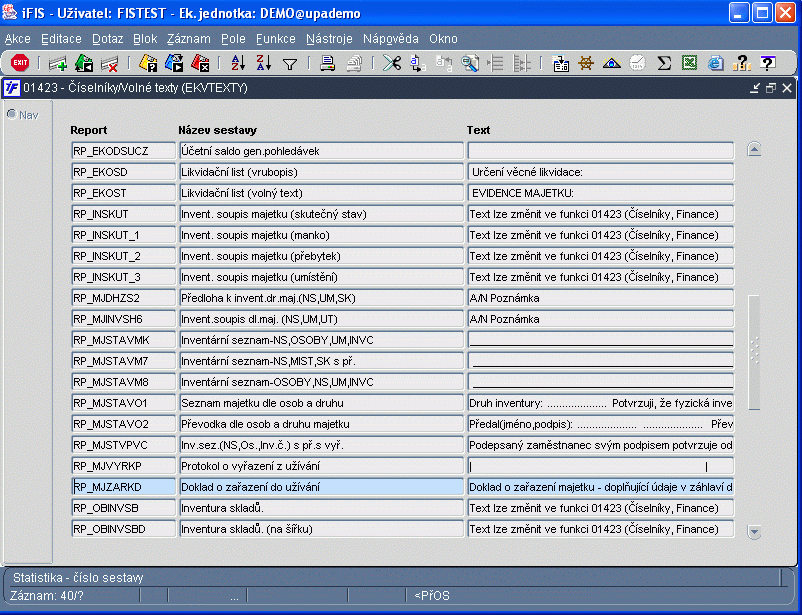Open the Nástroje menu
Image resolution: width=802 pixels, height=615 pixels.
point(329,39)
